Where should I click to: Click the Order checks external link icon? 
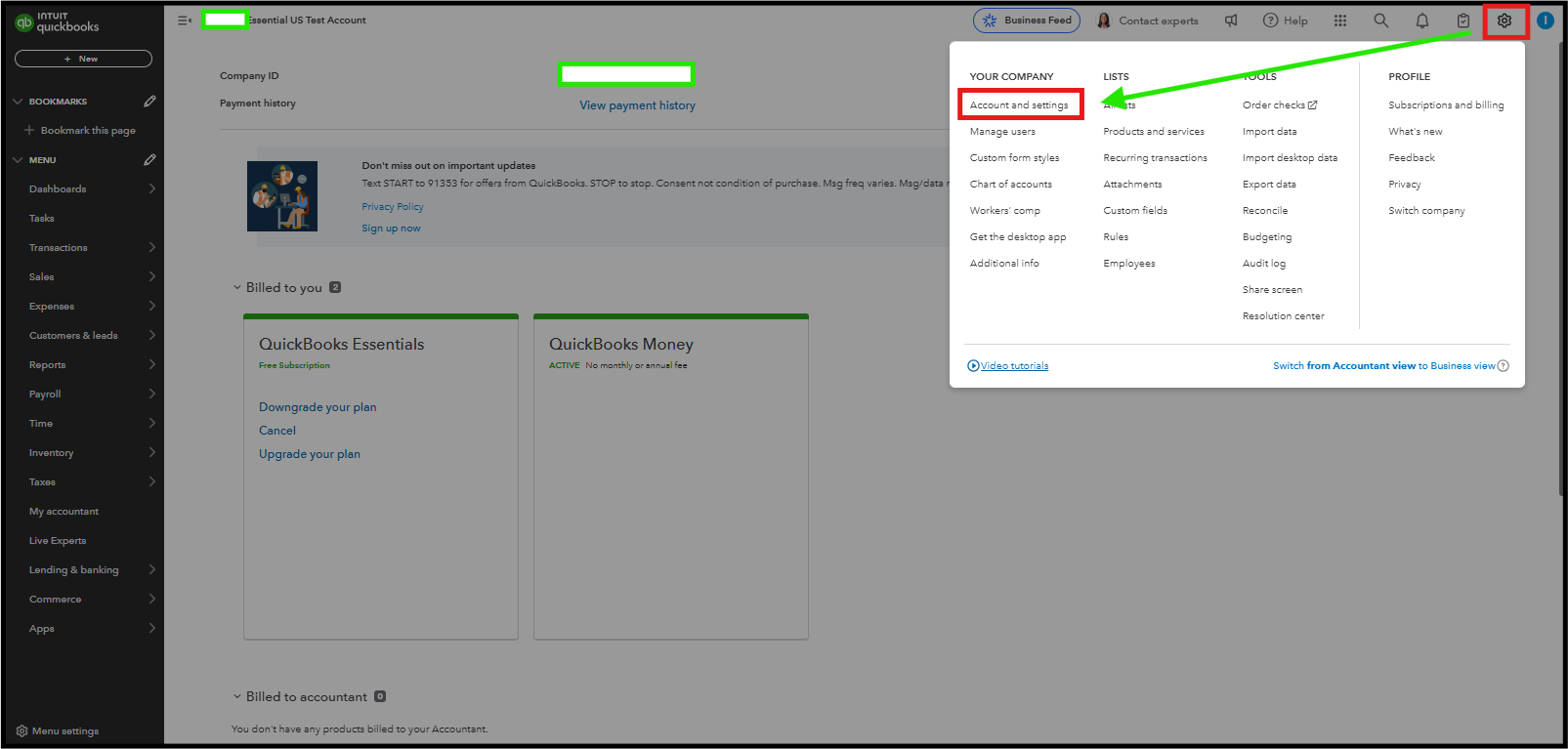coord(1313,105)
